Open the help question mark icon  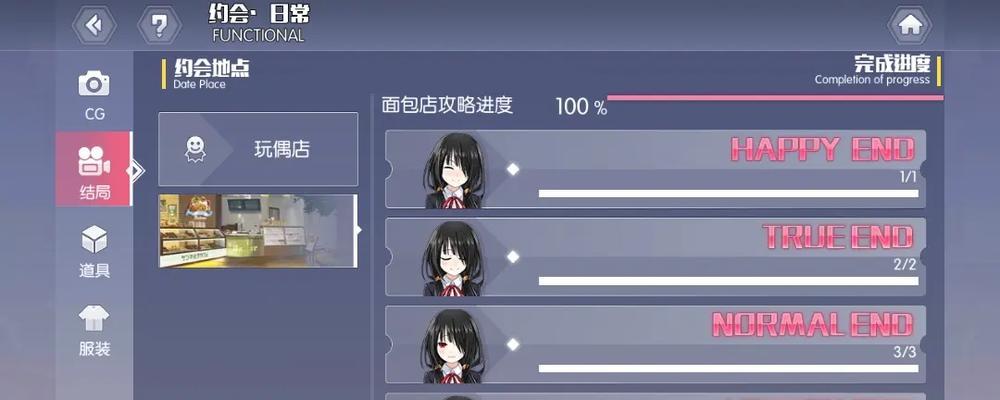point(159,25)
